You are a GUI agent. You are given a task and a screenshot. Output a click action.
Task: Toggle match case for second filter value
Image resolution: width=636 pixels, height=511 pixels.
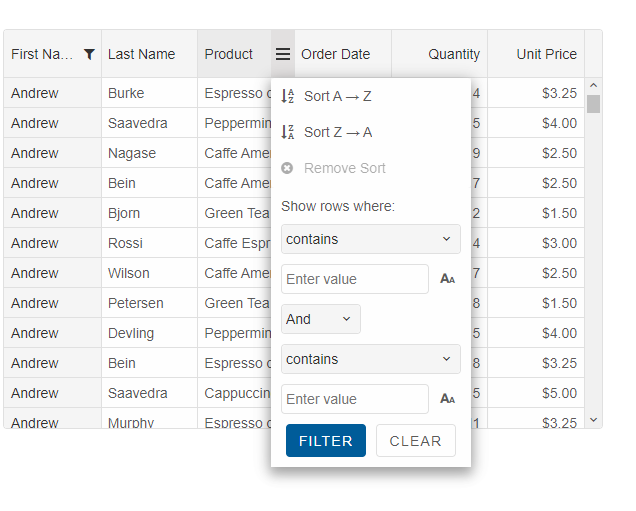tap(447, 399)
